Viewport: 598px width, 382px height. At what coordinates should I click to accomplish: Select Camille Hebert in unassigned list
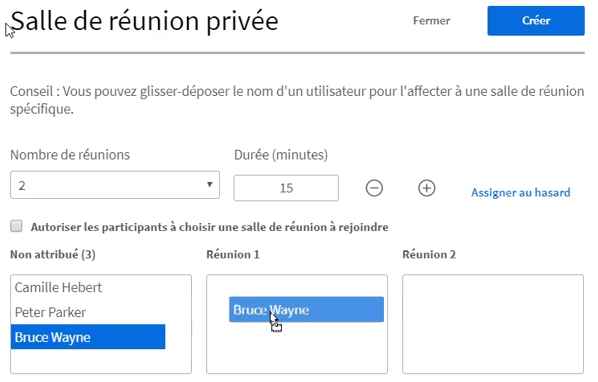point(58,287)
